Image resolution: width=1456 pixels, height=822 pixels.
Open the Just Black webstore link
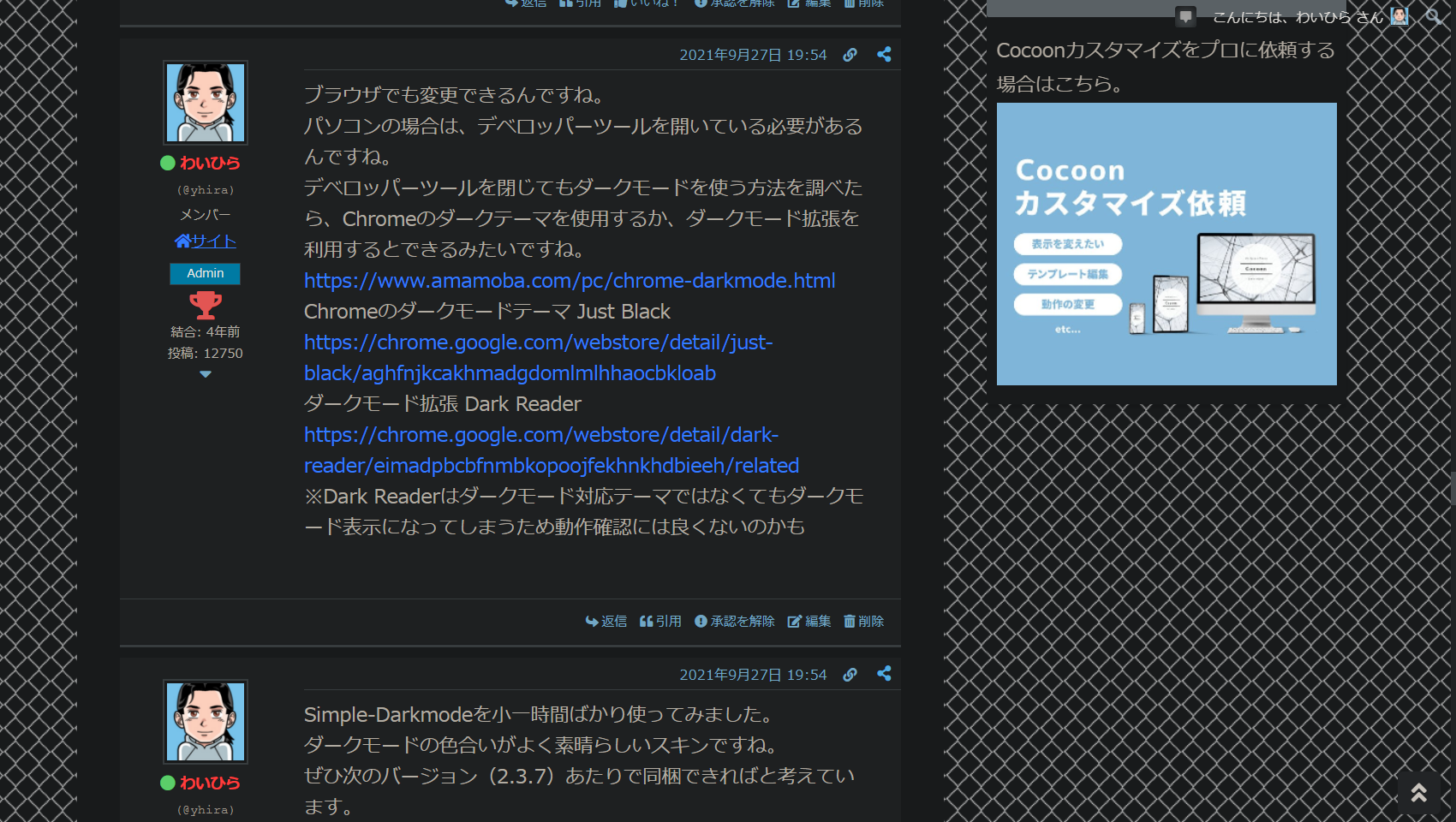pos(539,358)
